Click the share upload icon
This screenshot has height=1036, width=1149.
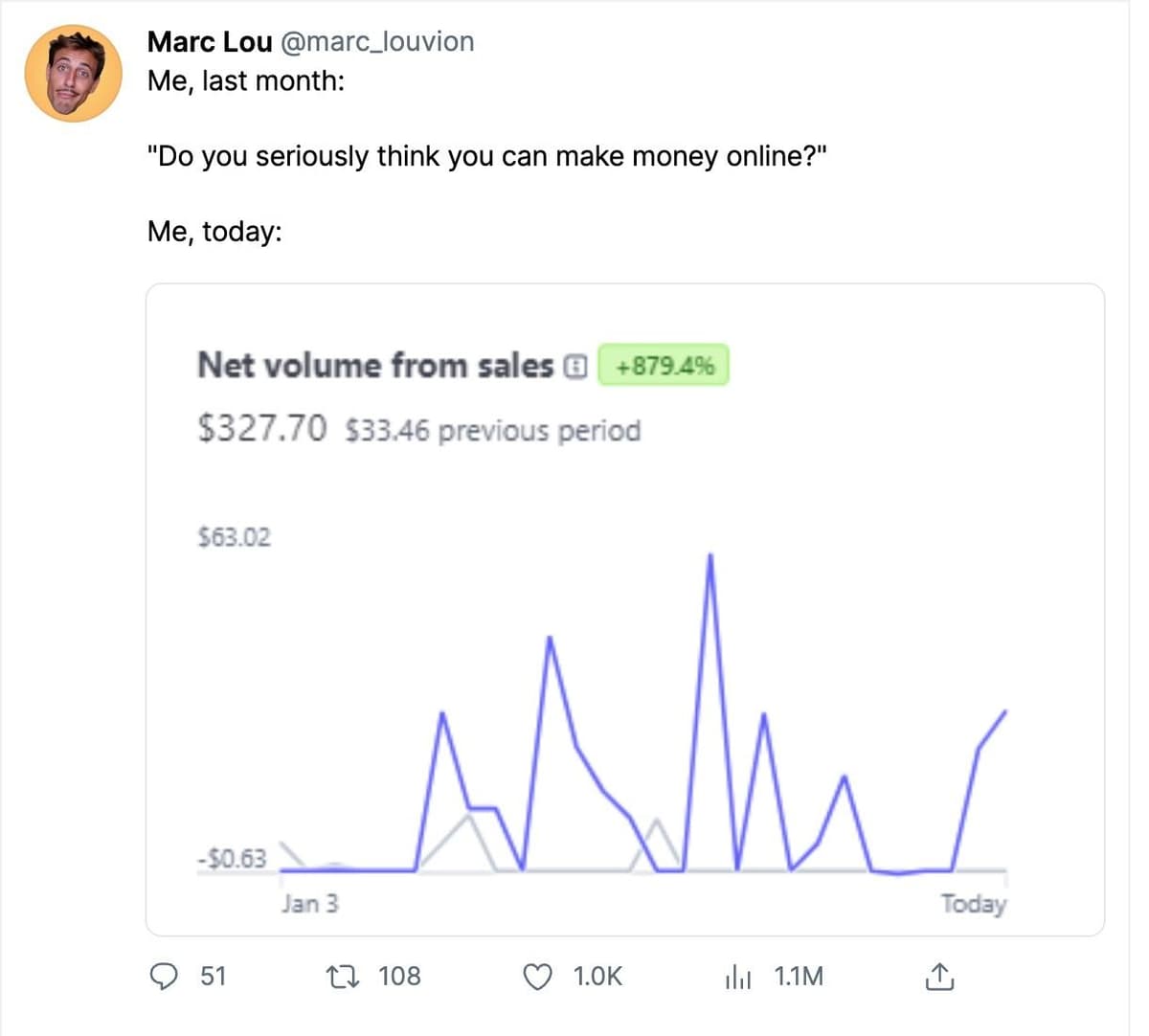(939, 977)
